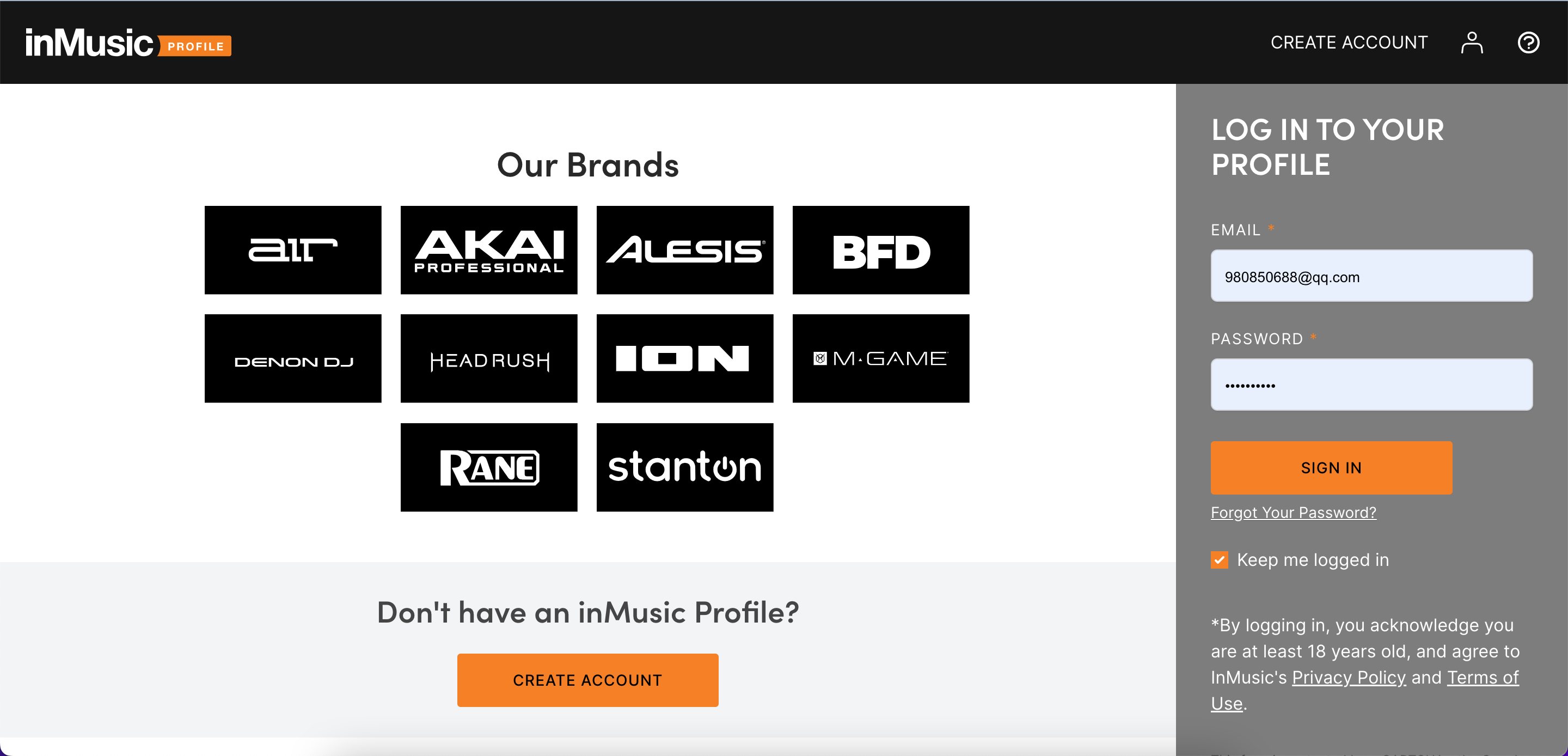Screen dimensions: 1568x756
Task: Open the ION brand tile
Action: pos(685,358)
